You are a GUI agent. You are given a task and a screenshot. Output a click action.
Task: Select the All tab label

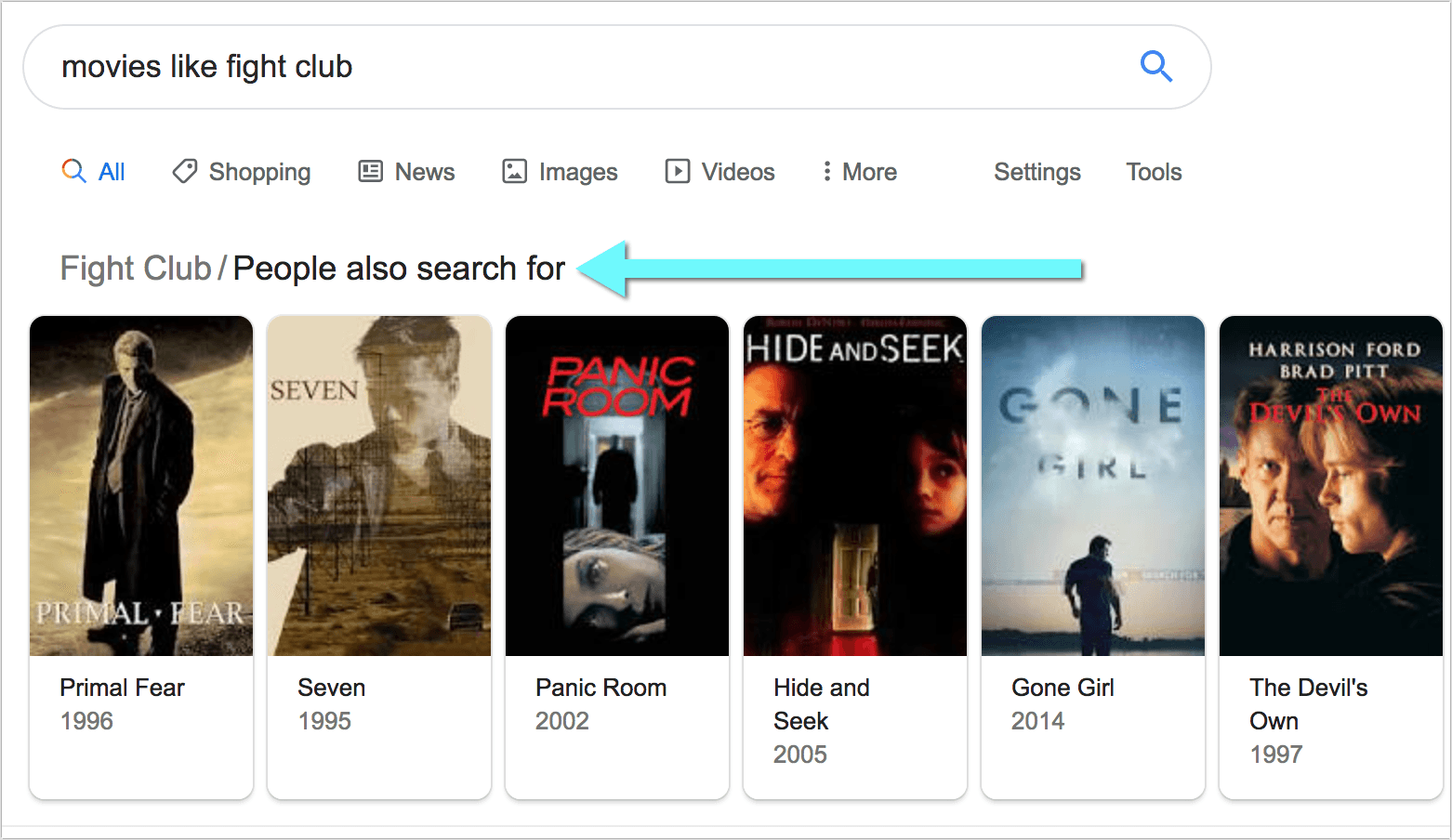(112, 172)
